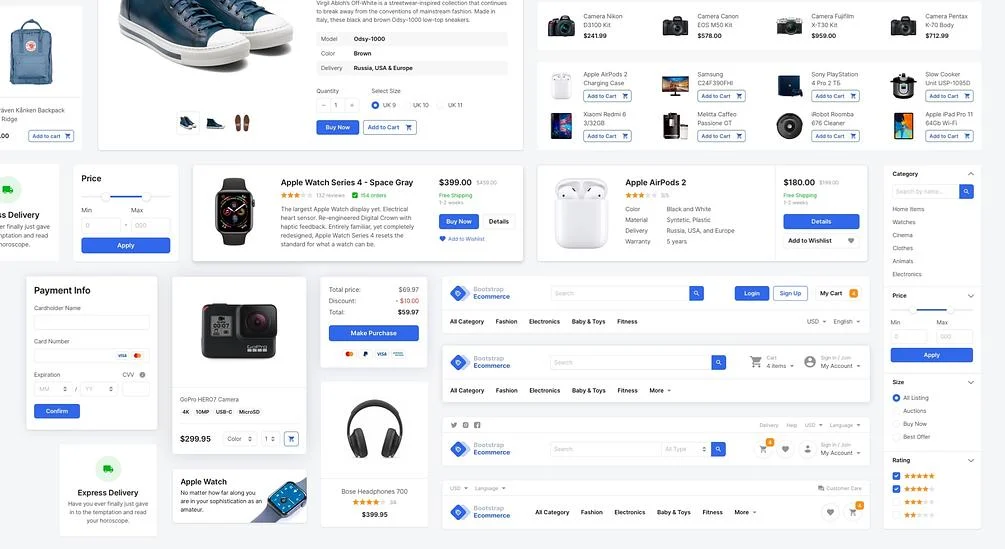The image size is (1005, 549).
Task: Open the Color dropdown on the GoPro card
Action: pos(239,439)
